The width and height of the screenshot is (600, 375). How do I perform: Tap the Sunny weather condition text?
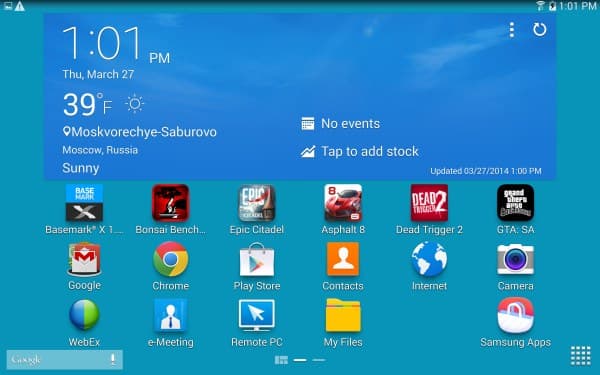coord(81,168)
